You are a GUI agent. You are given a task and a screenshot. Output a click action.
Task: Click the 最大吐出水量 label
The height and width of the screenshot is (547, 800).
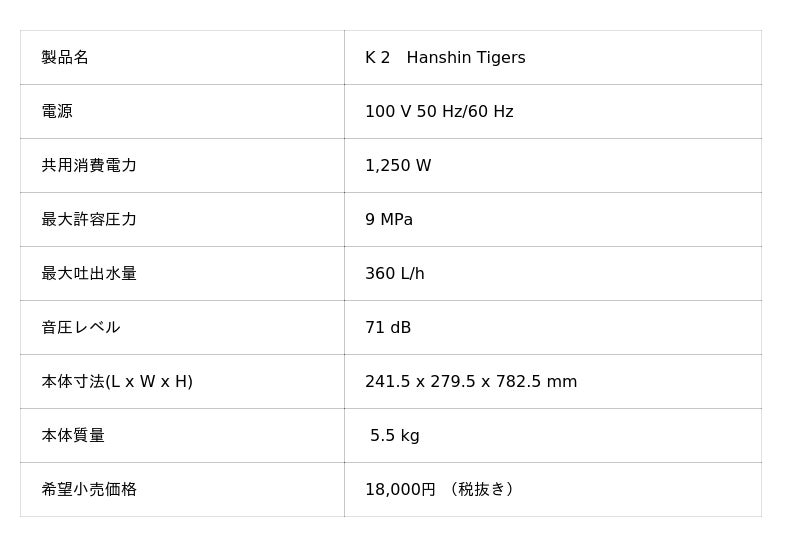click(x=89, y=274)
